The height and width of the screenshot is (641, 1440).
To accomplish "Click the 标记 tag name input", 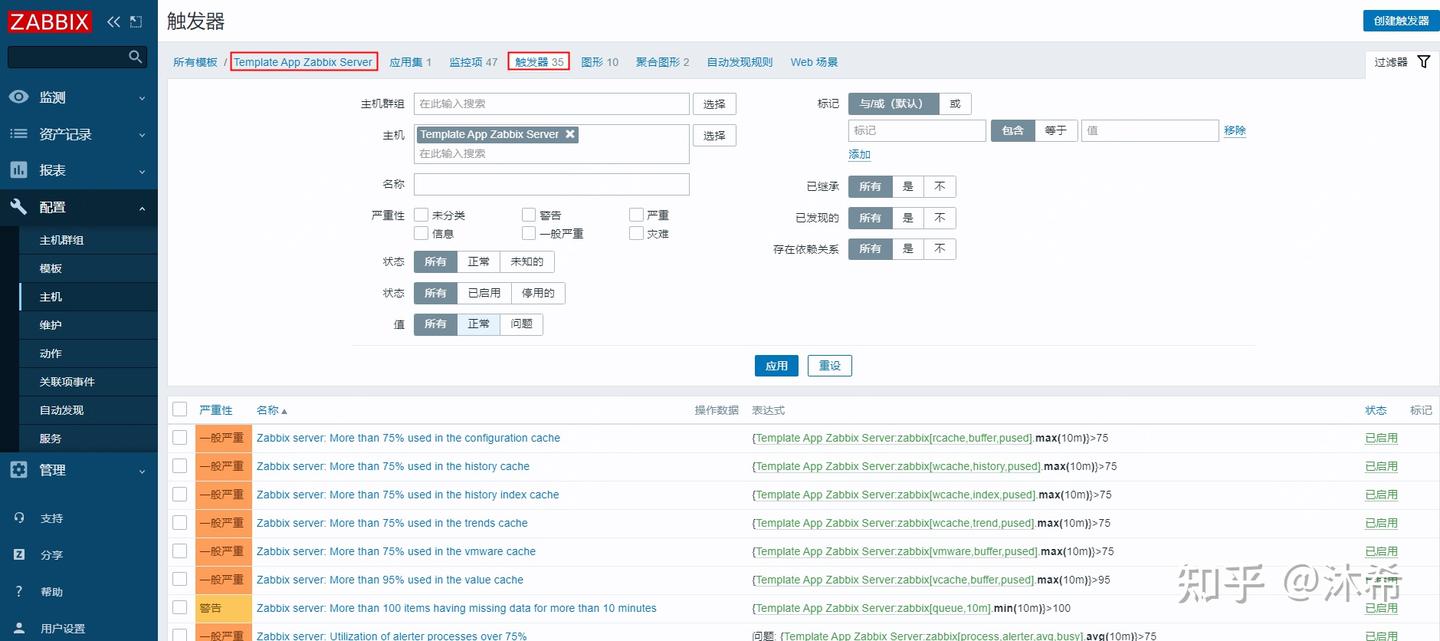I will tap(917, 130).
